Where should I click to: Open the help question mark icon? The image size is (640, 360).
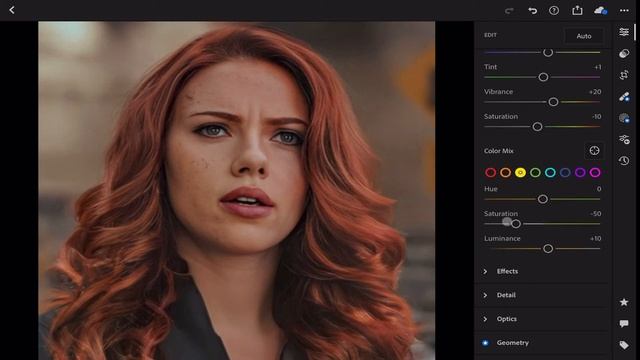click(x=554, y=11)
